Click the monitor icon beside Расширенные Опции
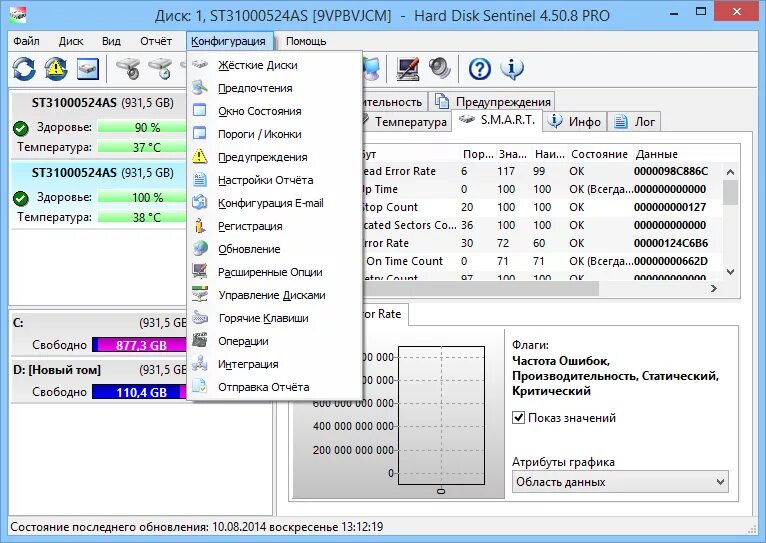This screenshot has height=543, width=766. 199,272
